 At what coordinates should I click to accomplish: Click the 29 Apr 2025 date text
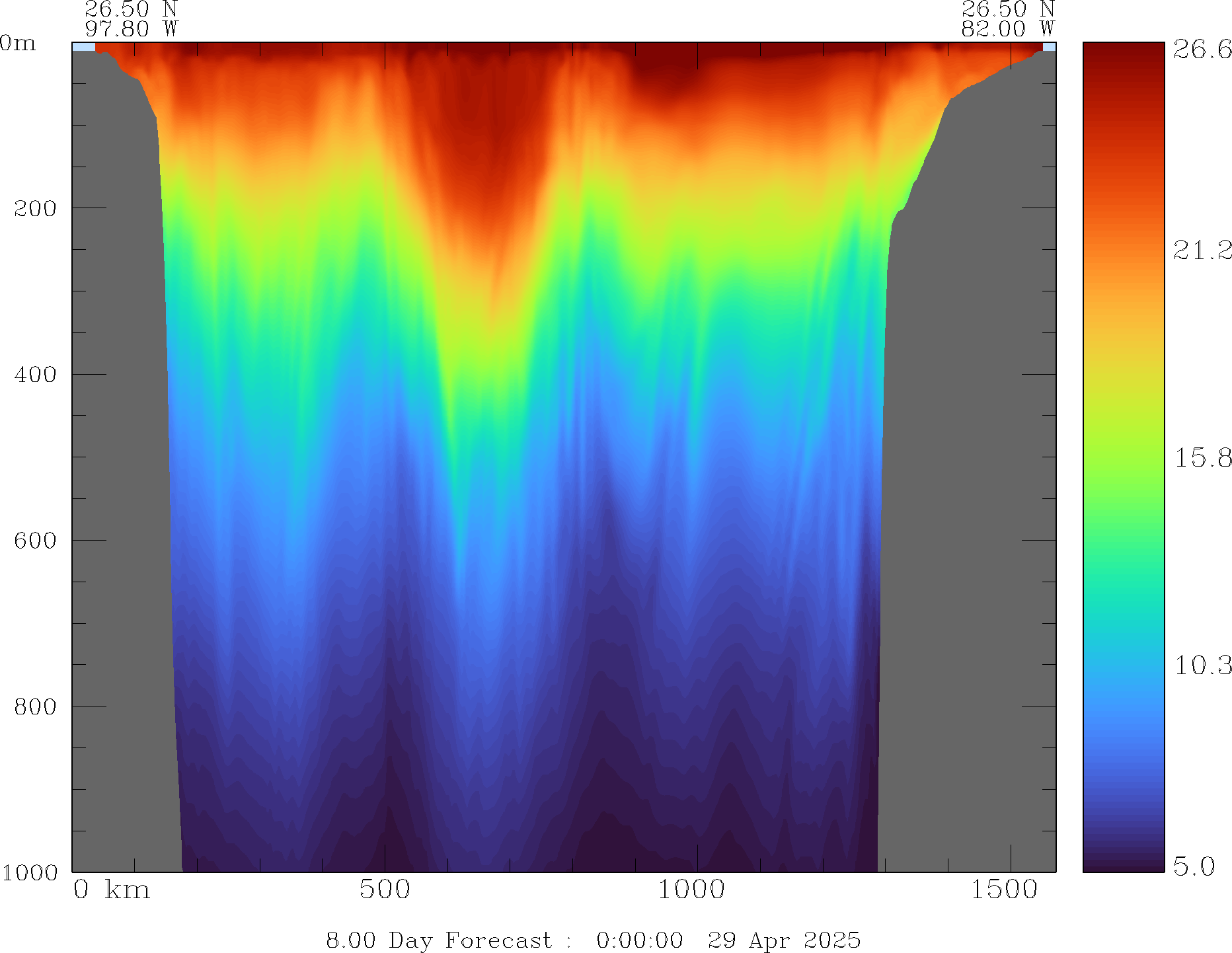(784, 940)
